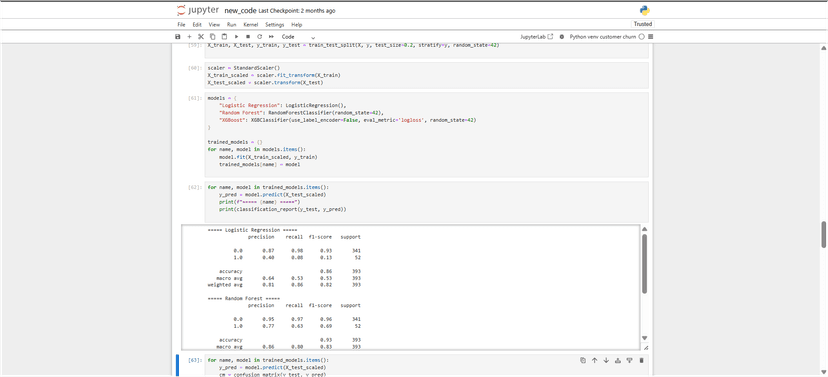Run the selected cell with play icon
The height and width of the screenshot is (377, 828).
coord(236,37)
